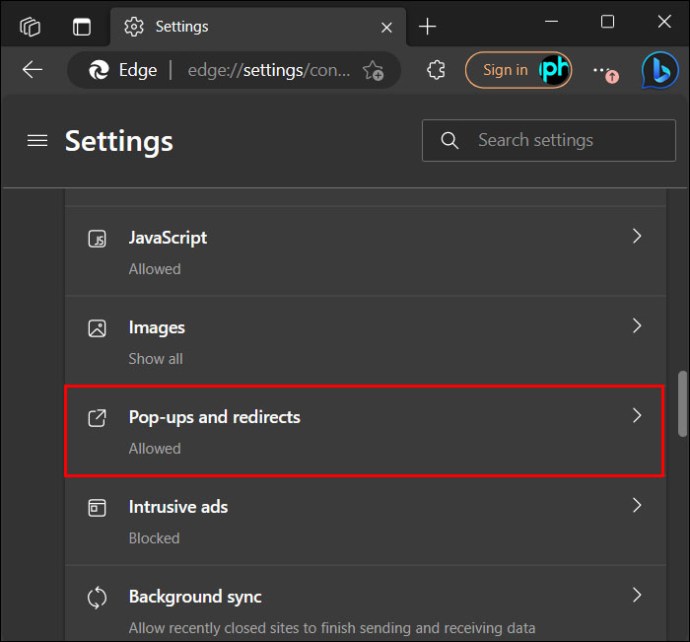Click the edge://settings address bar URL
Image resolution: width=690 pixels, height=642 pixels.
click(x=269, y=70)
